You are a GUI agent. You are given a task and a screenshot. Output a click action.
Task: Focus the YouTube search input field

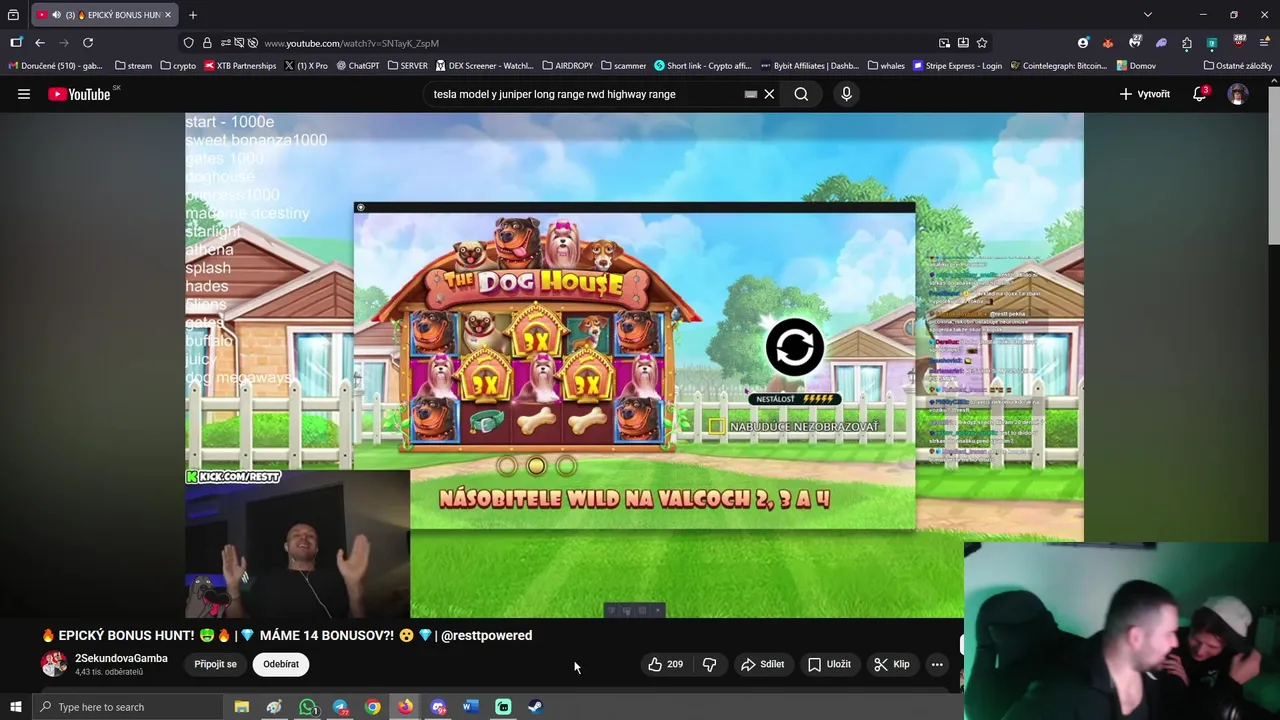click(x=585, y=94)
